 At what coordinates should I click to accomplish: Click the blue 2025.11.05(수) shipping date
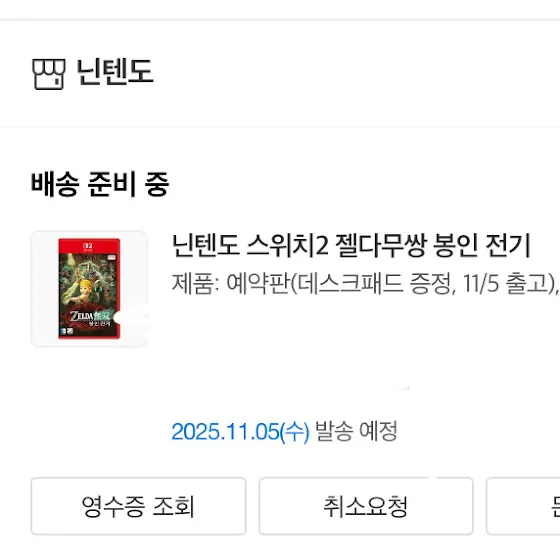coord(240,432)
